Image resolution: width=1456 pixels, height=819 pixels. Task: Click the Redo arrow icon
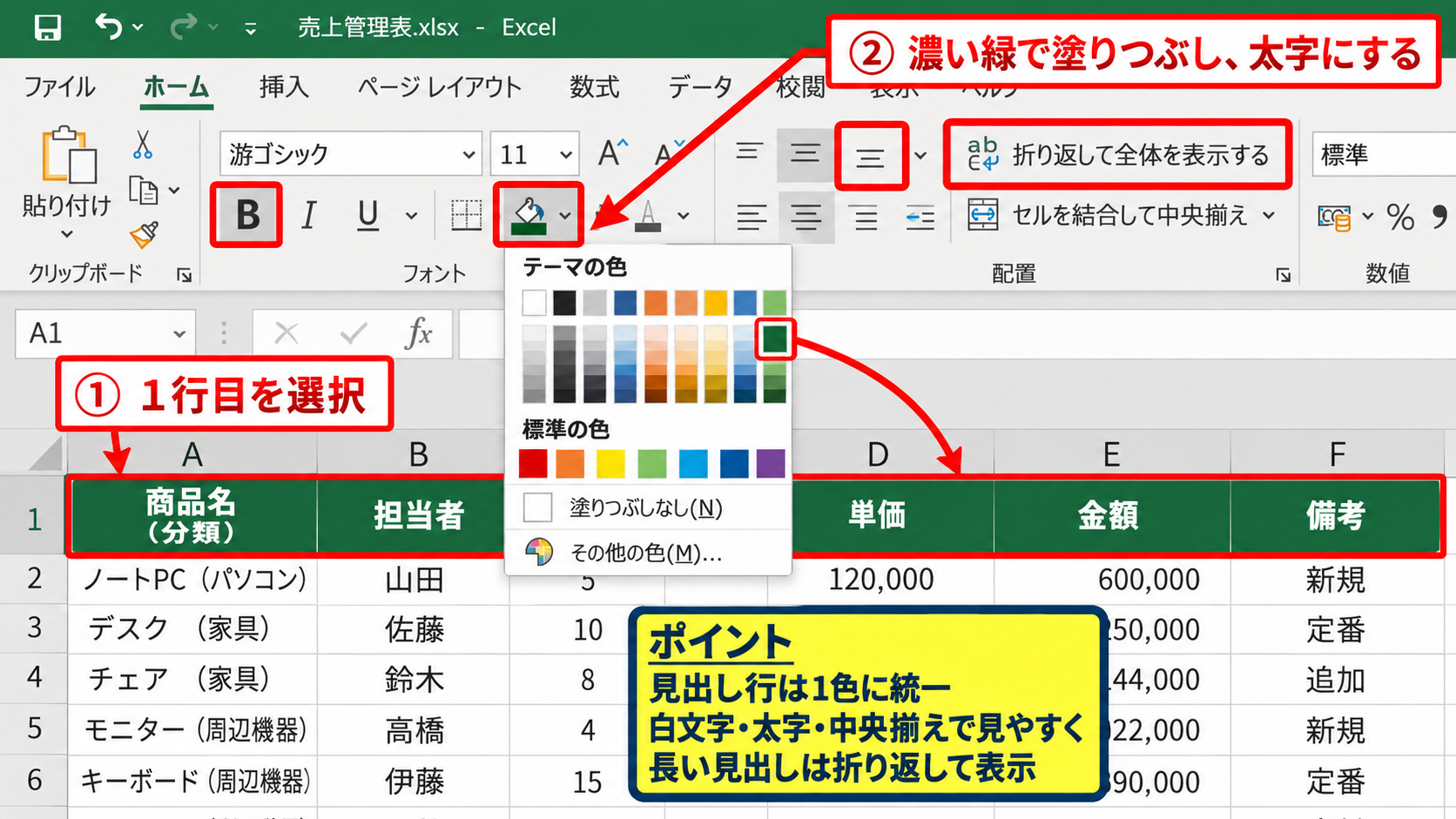(183, 27)
